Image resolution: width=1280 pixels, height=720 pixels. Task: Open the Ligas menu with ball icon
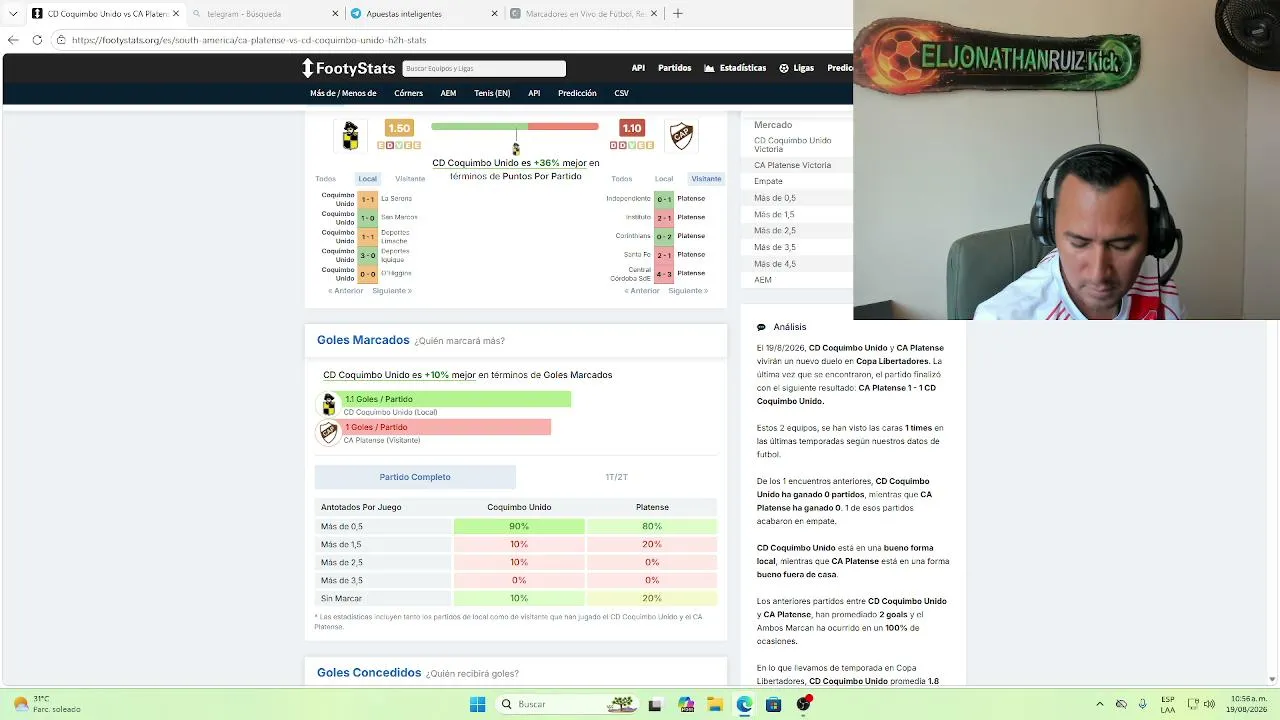click(796, 68)
